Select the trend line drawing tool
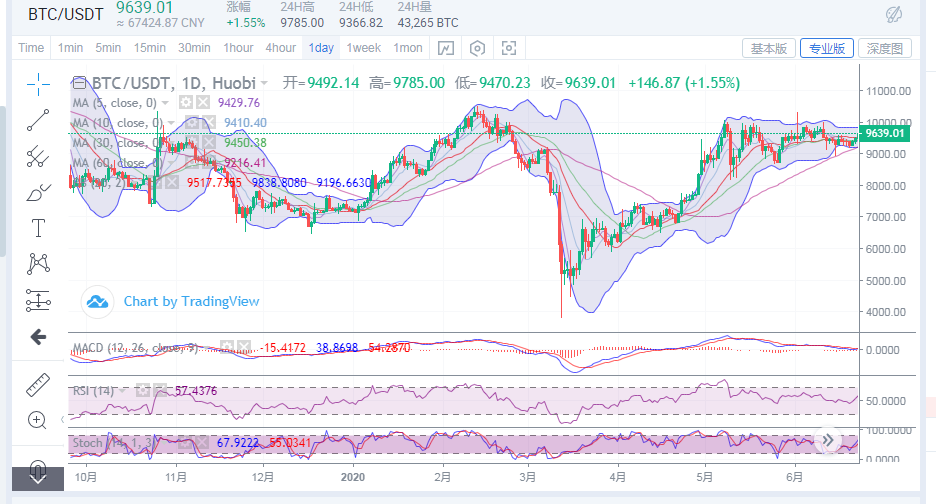The width and height of the screenshot is (936, 504). coord(38,119)
